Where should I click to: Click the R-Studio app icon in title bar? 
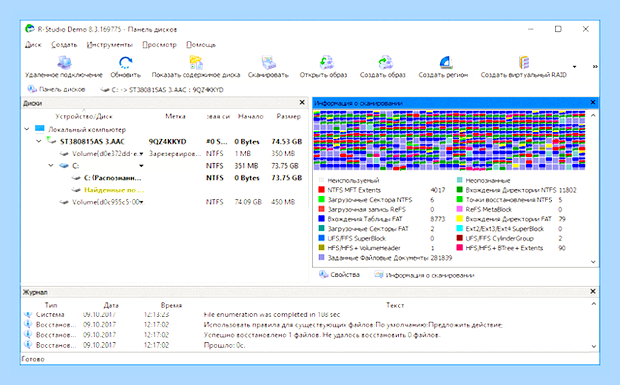[x=30, y=29]
